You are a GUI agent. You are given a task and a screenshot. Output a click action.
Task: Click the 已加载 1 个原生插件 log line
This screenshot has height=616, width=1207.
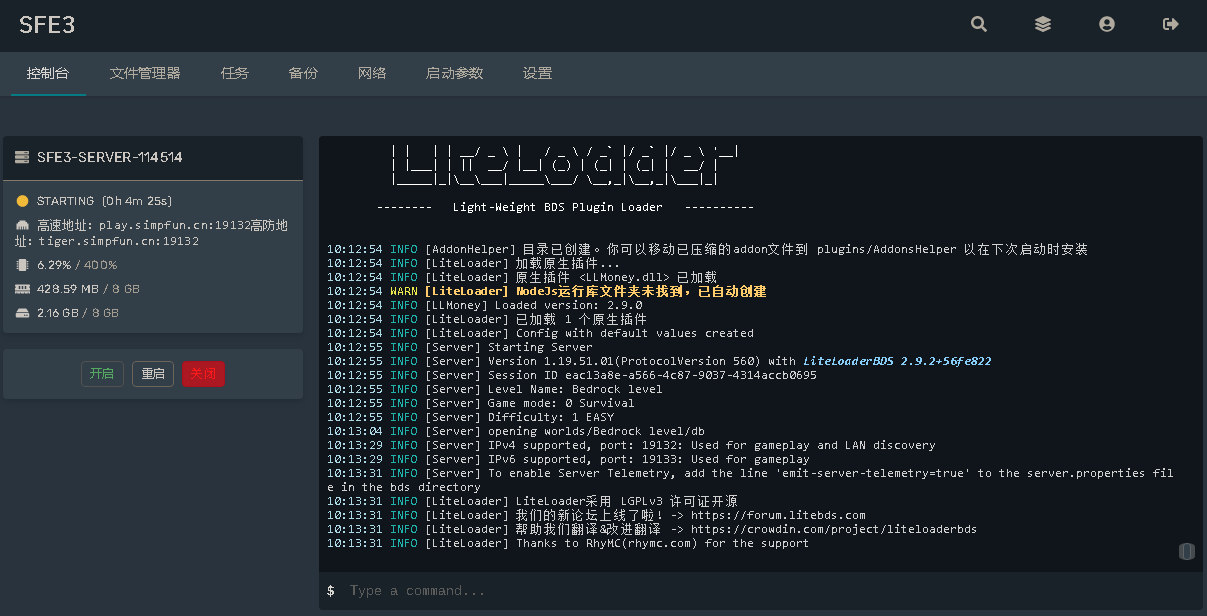[487, 319]
